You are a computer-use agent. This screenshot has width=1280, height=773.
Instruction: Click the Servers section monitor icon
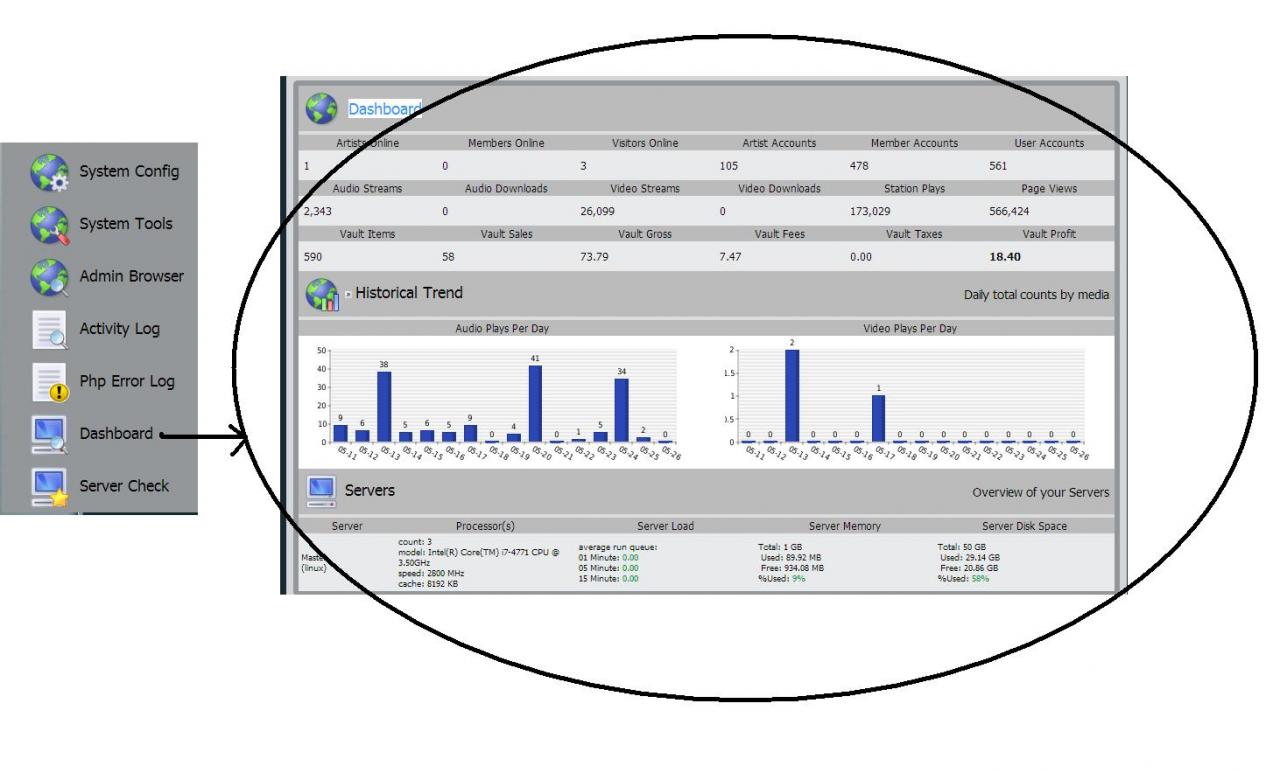[x=321, y=491]
